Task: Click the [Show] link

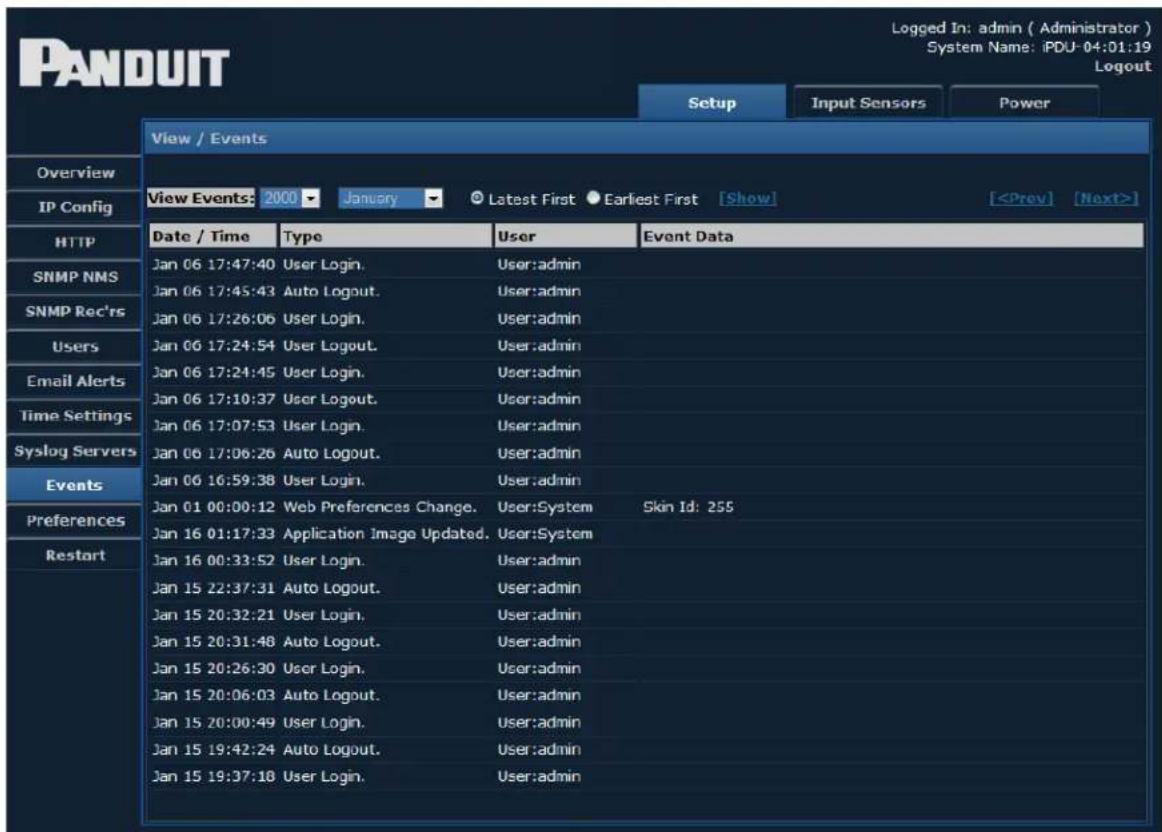Action: 748,199
